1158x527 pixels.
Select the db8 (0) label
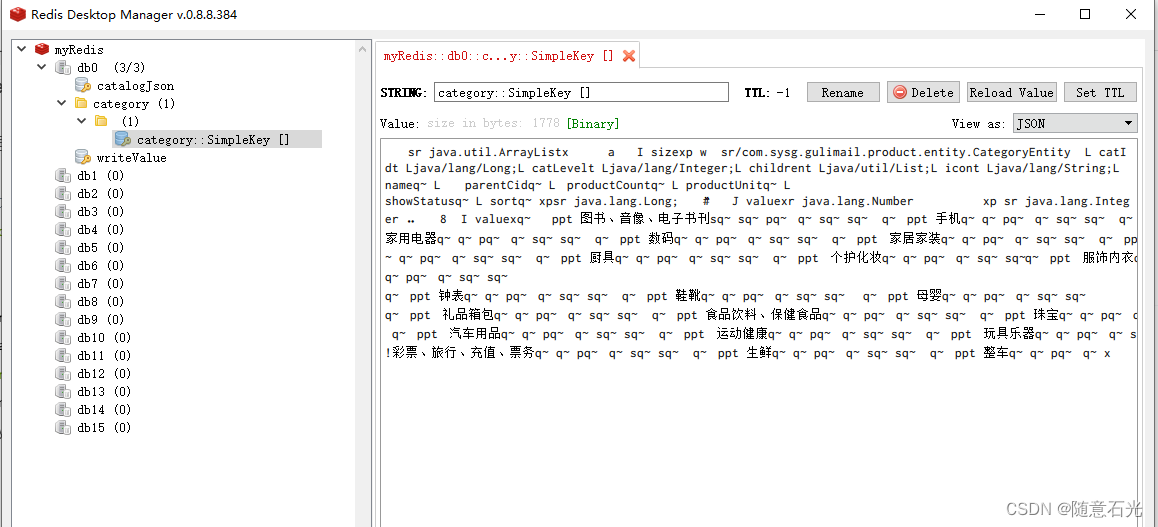point(100,301)
